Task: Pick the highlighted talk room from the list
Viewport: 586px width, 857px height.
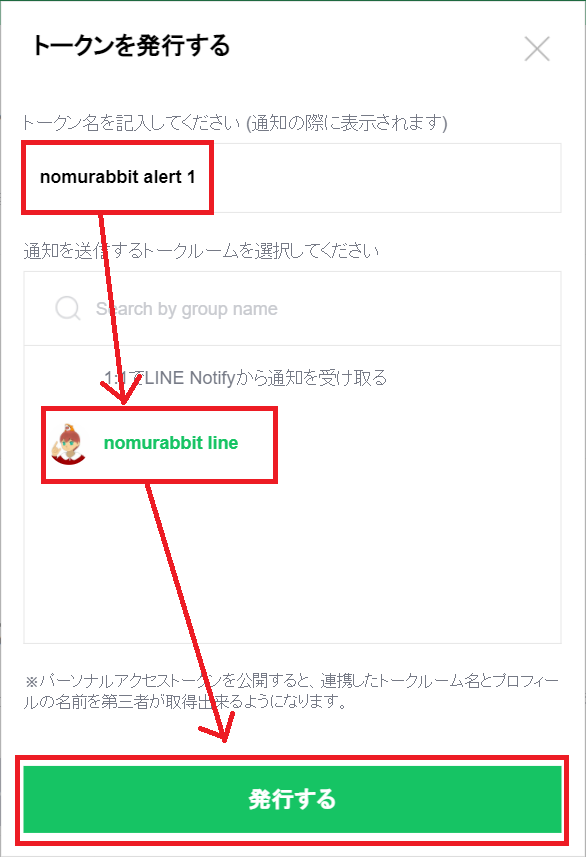Action: [159, 443]
